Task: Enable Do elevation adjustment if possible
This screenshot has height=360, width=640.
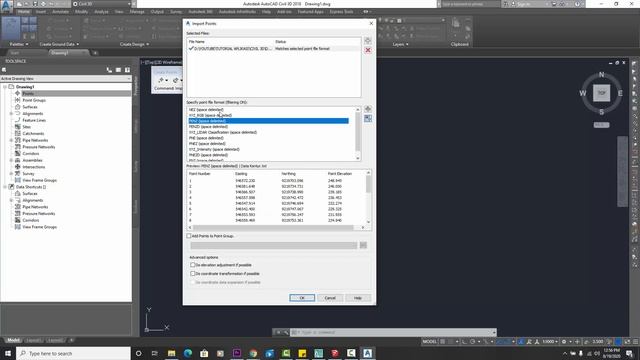Action: point(193,265)
